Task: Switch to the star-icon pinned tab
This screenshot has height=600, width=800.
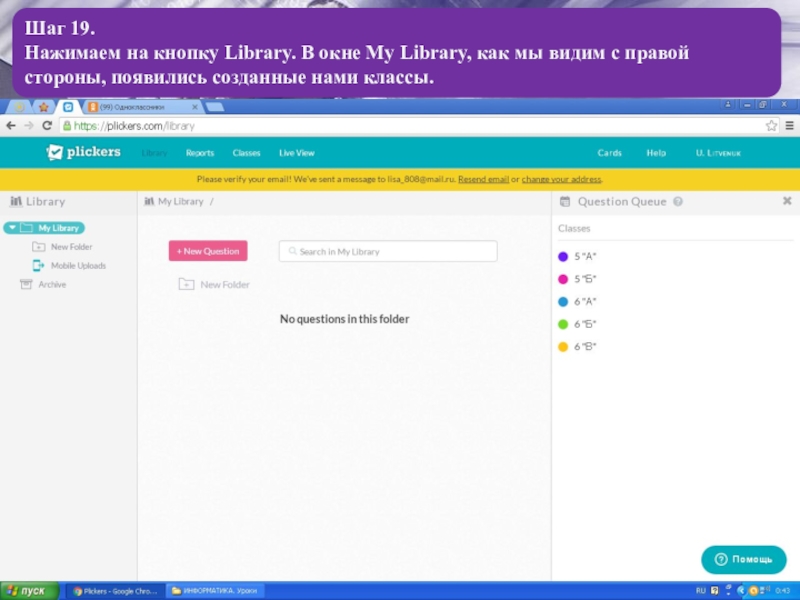Action: (x=44, y=107)
